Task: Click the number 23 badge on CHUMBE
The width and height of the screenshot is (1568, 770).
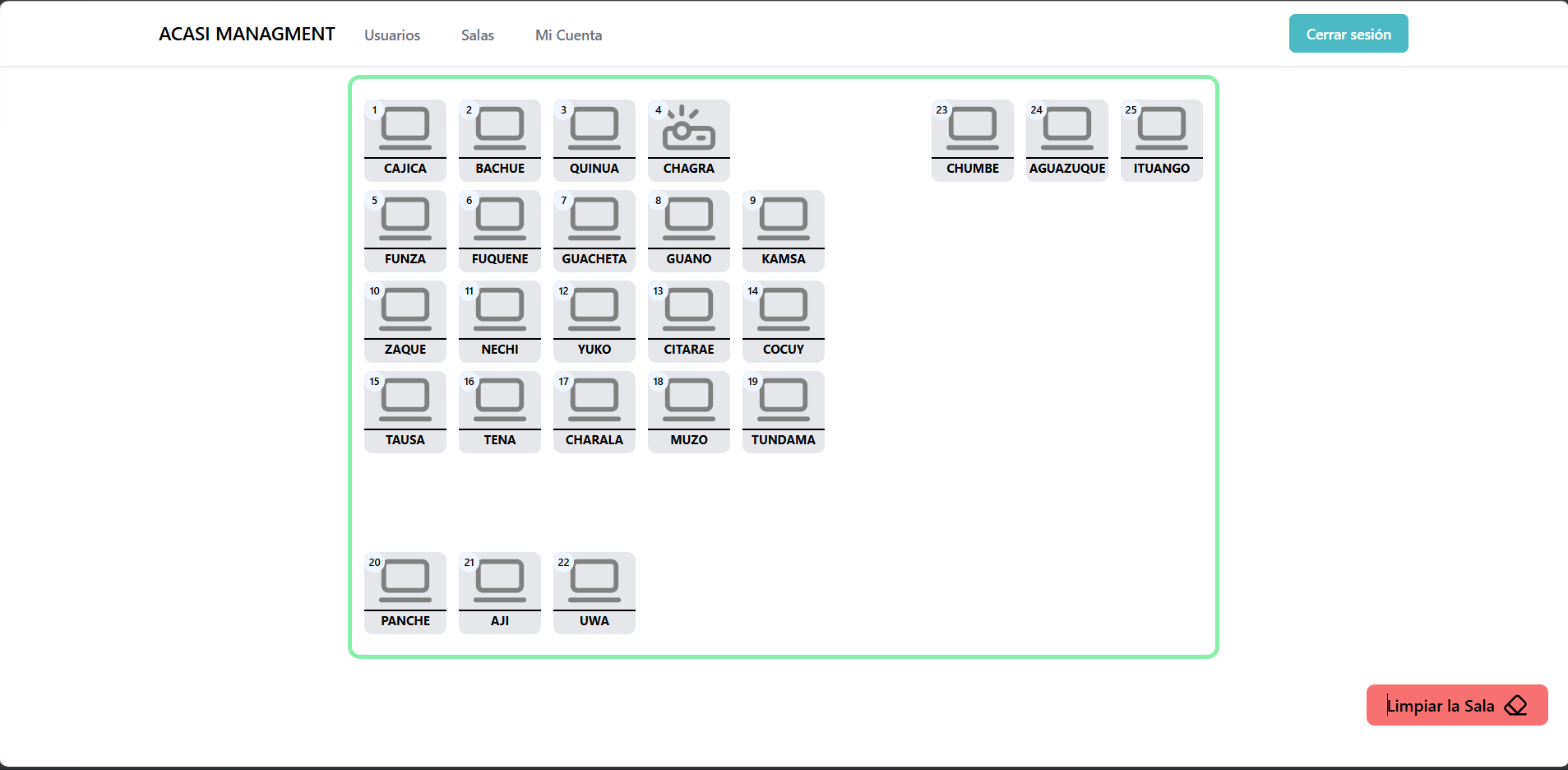Action: 942,110
